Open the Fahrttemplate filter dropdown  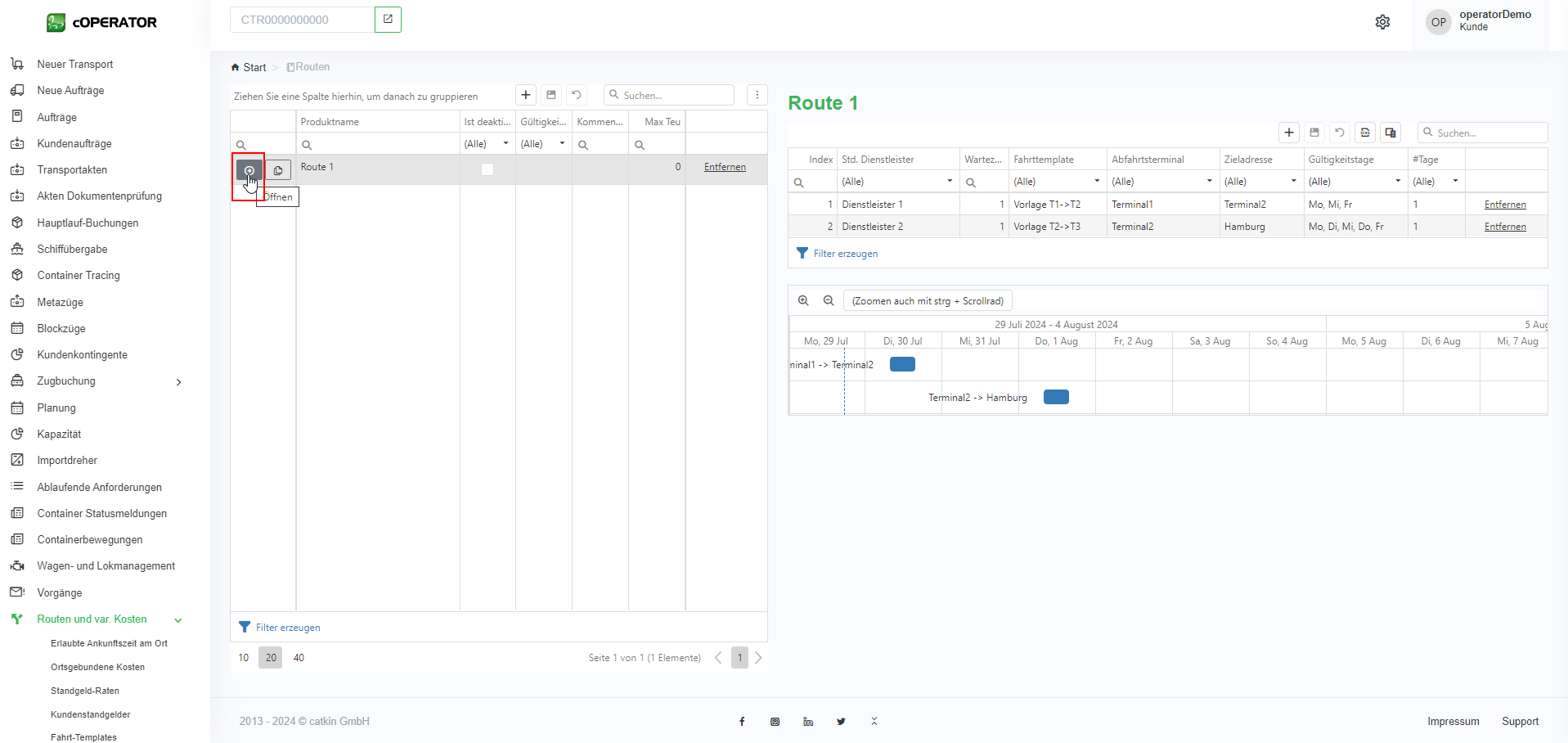[x=1097, y=181]
